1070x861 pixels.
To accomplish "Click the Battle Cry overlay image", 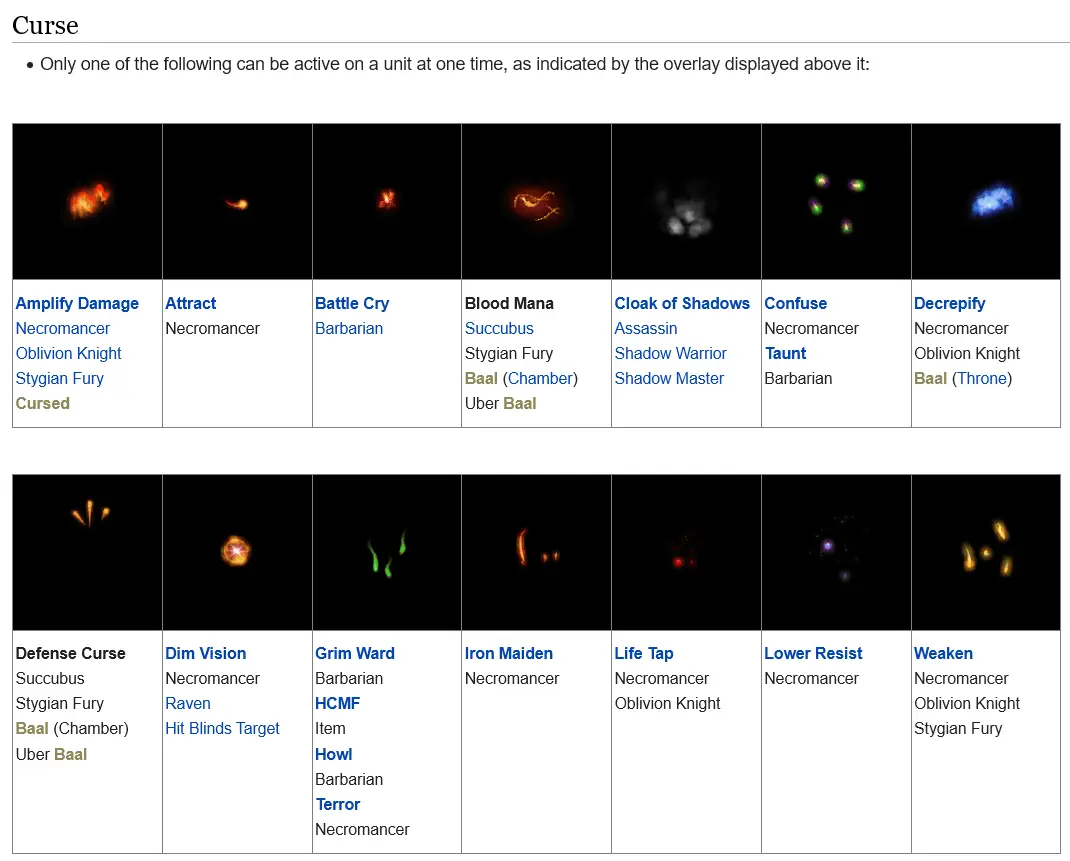I will coord(387,201).
